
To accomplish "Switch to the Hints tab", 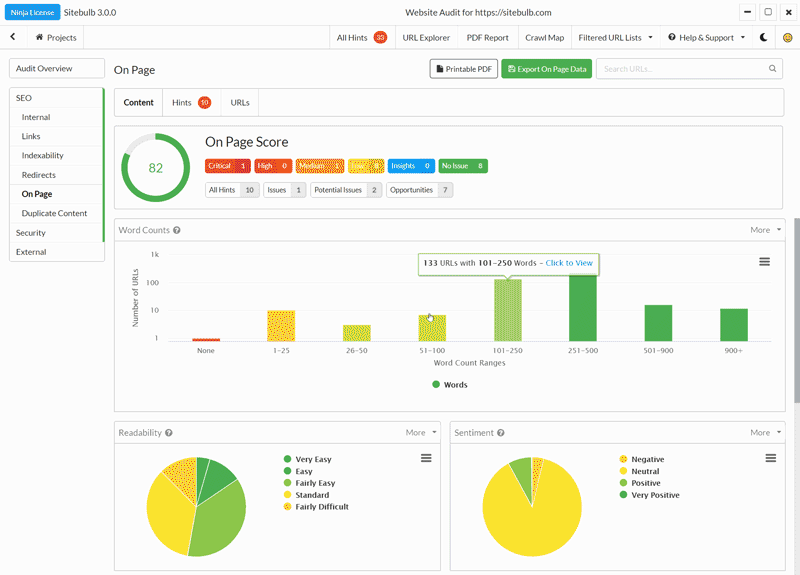I will coord(190,103).
